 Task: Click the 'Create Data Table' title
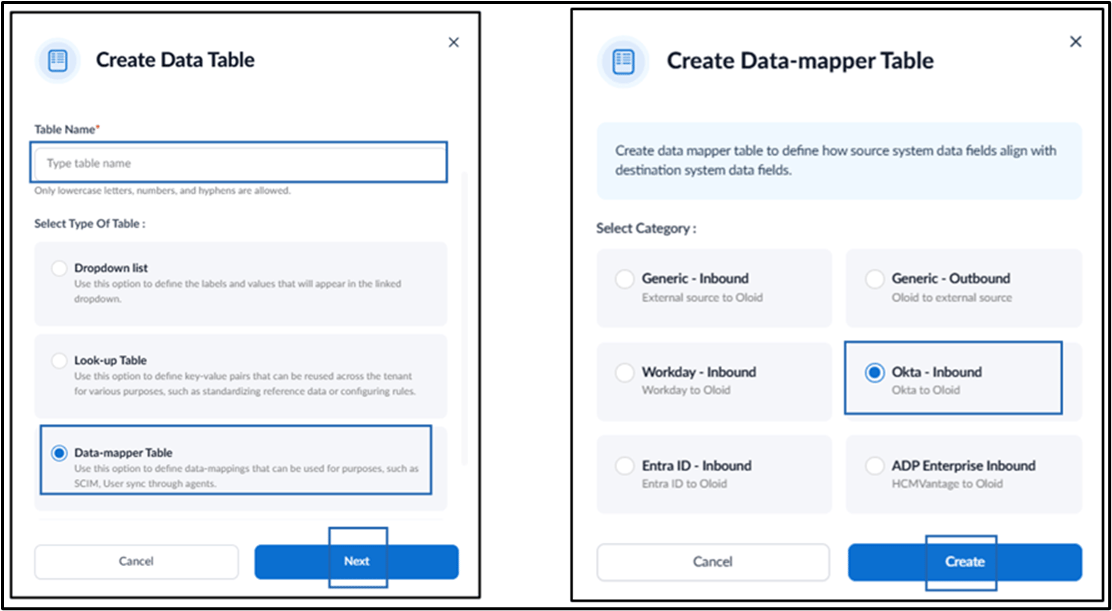(x=175, y=60)
